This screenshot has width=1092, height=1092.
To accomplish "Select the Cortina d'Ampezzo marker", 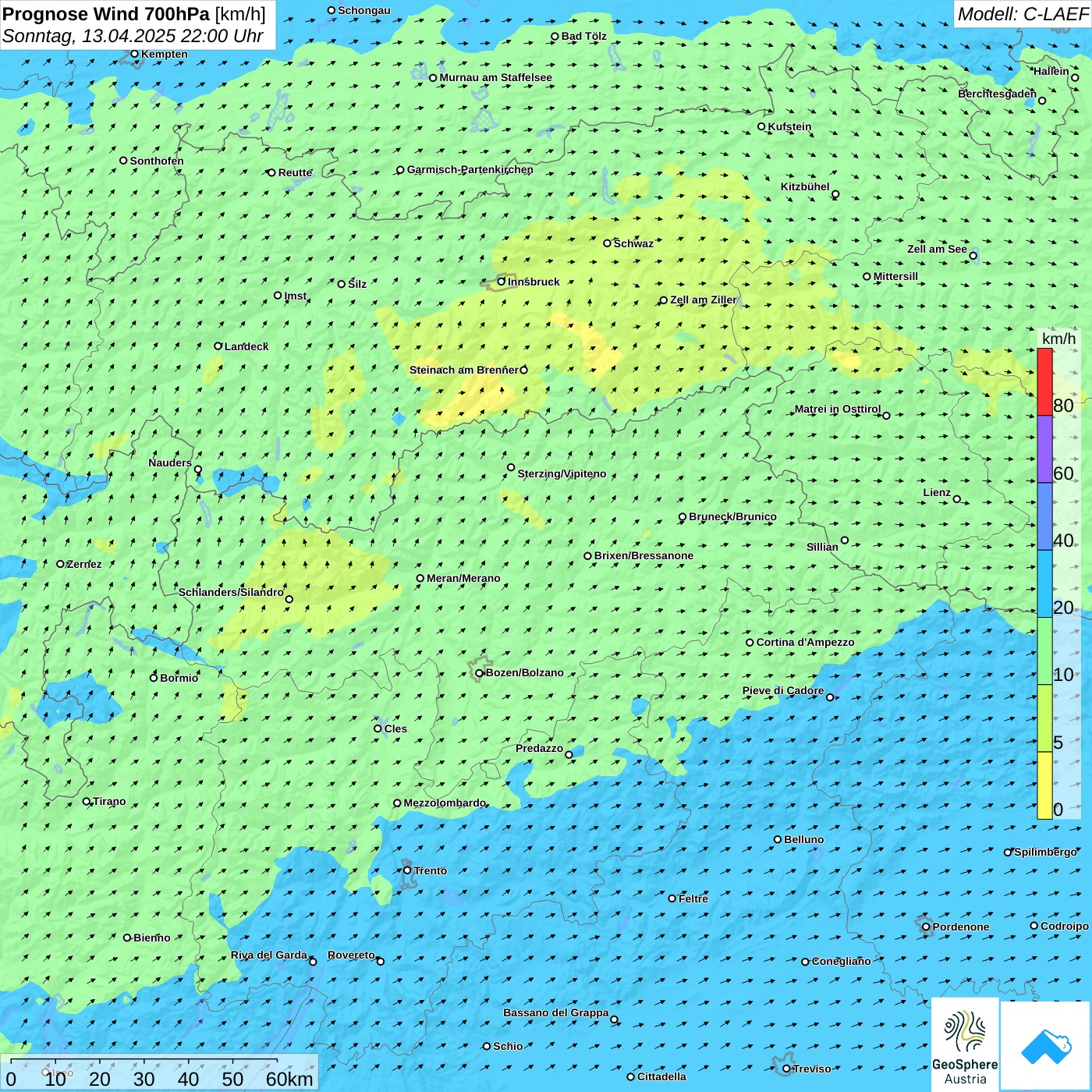I will pyautogui.click(x=750, y=643).
